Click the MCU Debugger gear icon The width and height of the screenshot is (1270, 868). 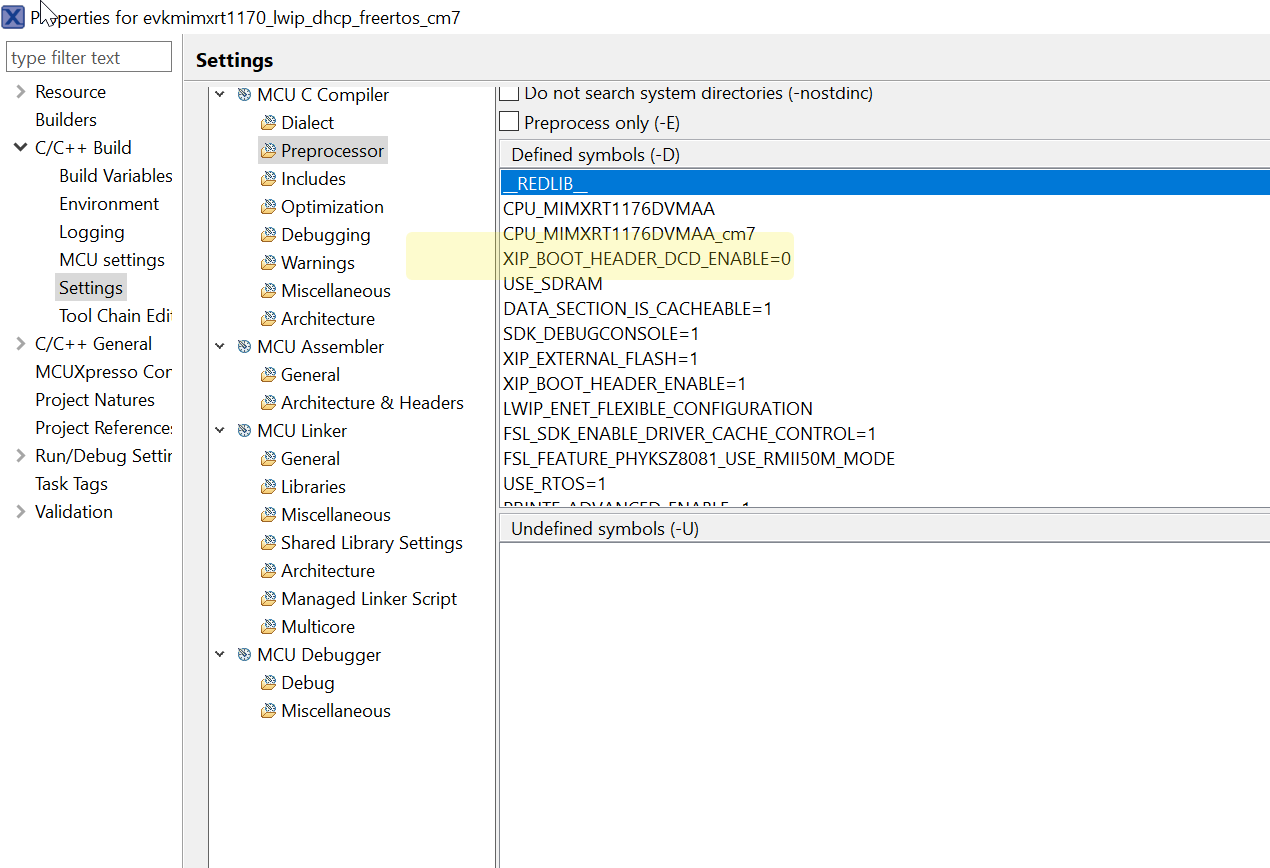[x=244, y=655]
